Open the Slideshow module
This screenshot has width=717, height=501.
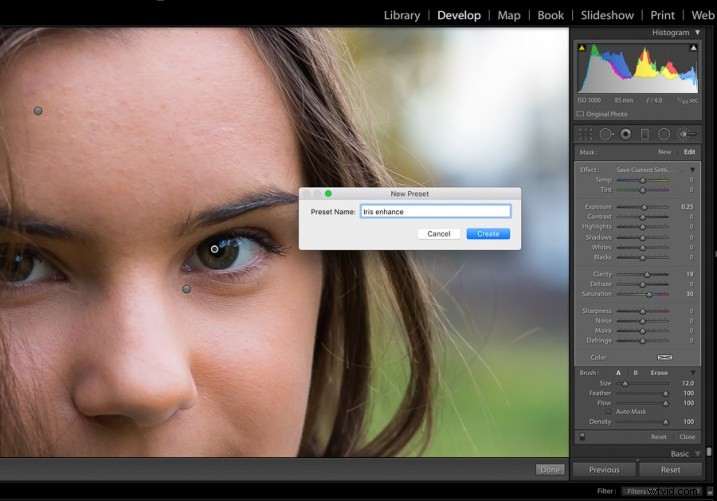pos(607,15)
